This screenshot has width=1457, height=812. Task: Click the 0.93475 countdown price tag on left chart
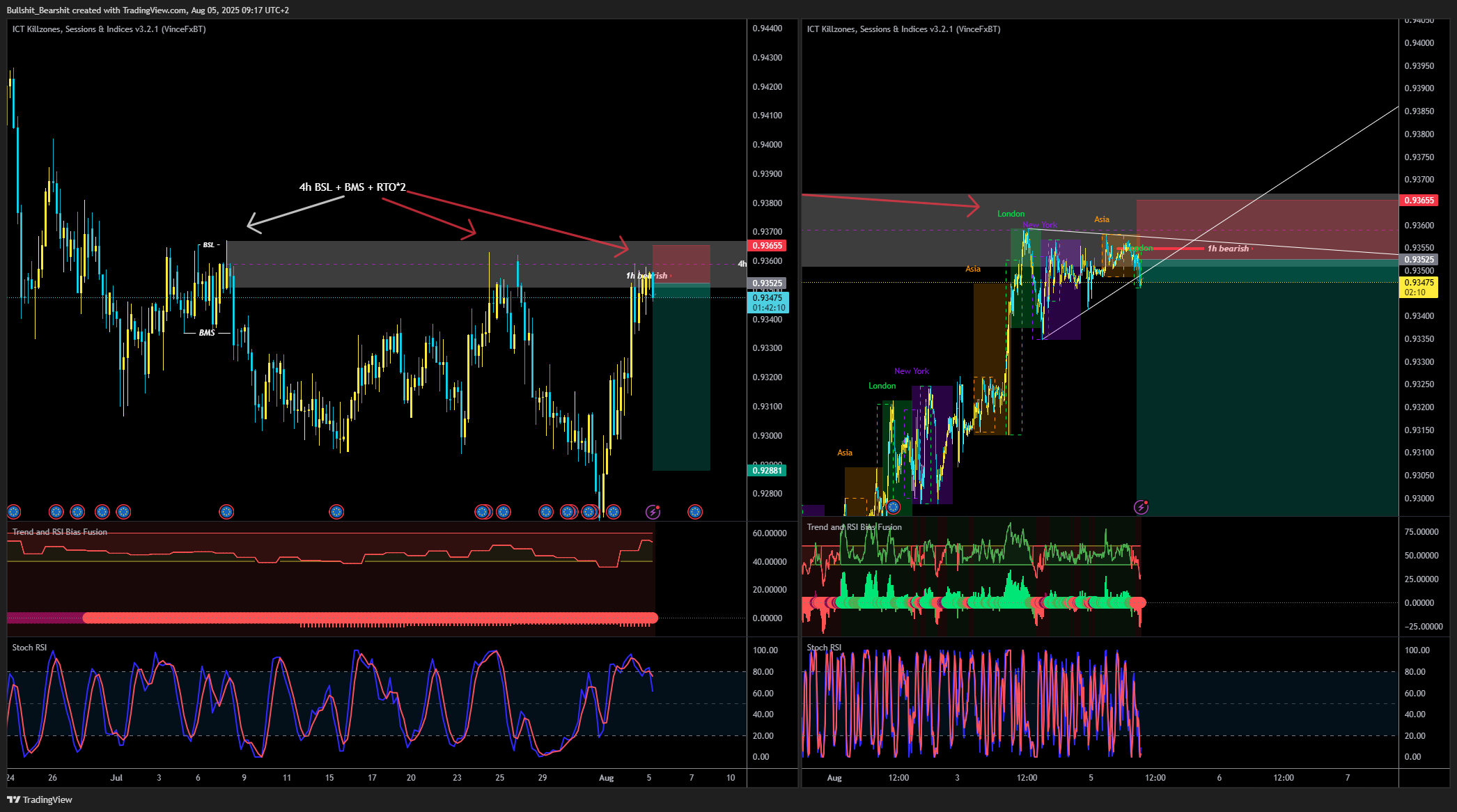(768, 303)
